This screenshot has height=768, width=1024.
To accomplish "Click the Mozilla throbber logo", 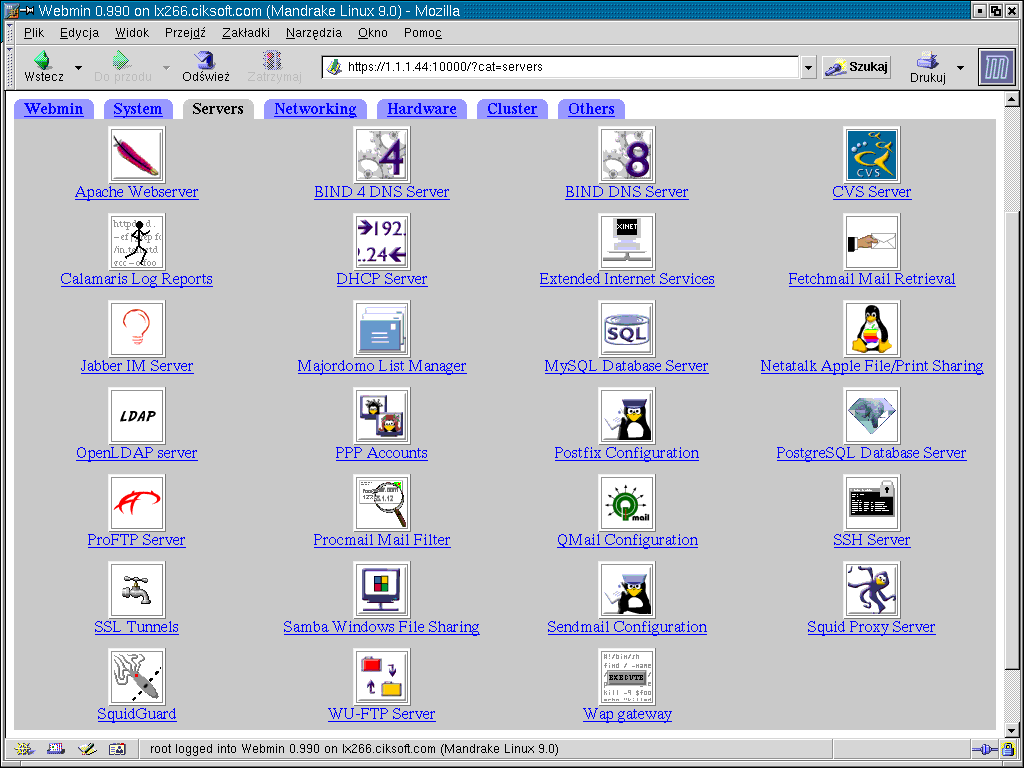I will [997, 67].
